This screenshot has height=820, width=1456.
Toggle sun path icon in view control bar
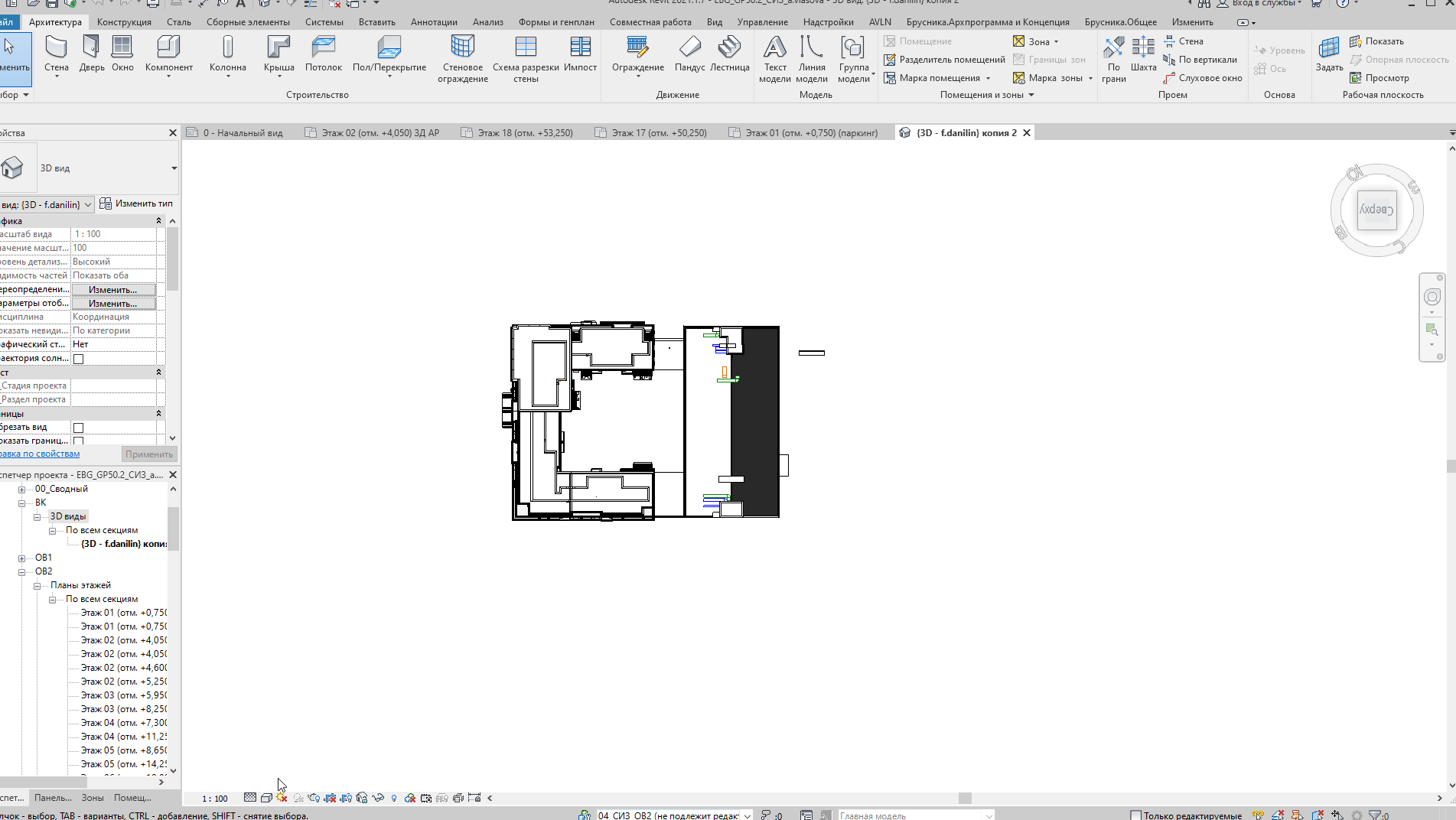(282, 798)
